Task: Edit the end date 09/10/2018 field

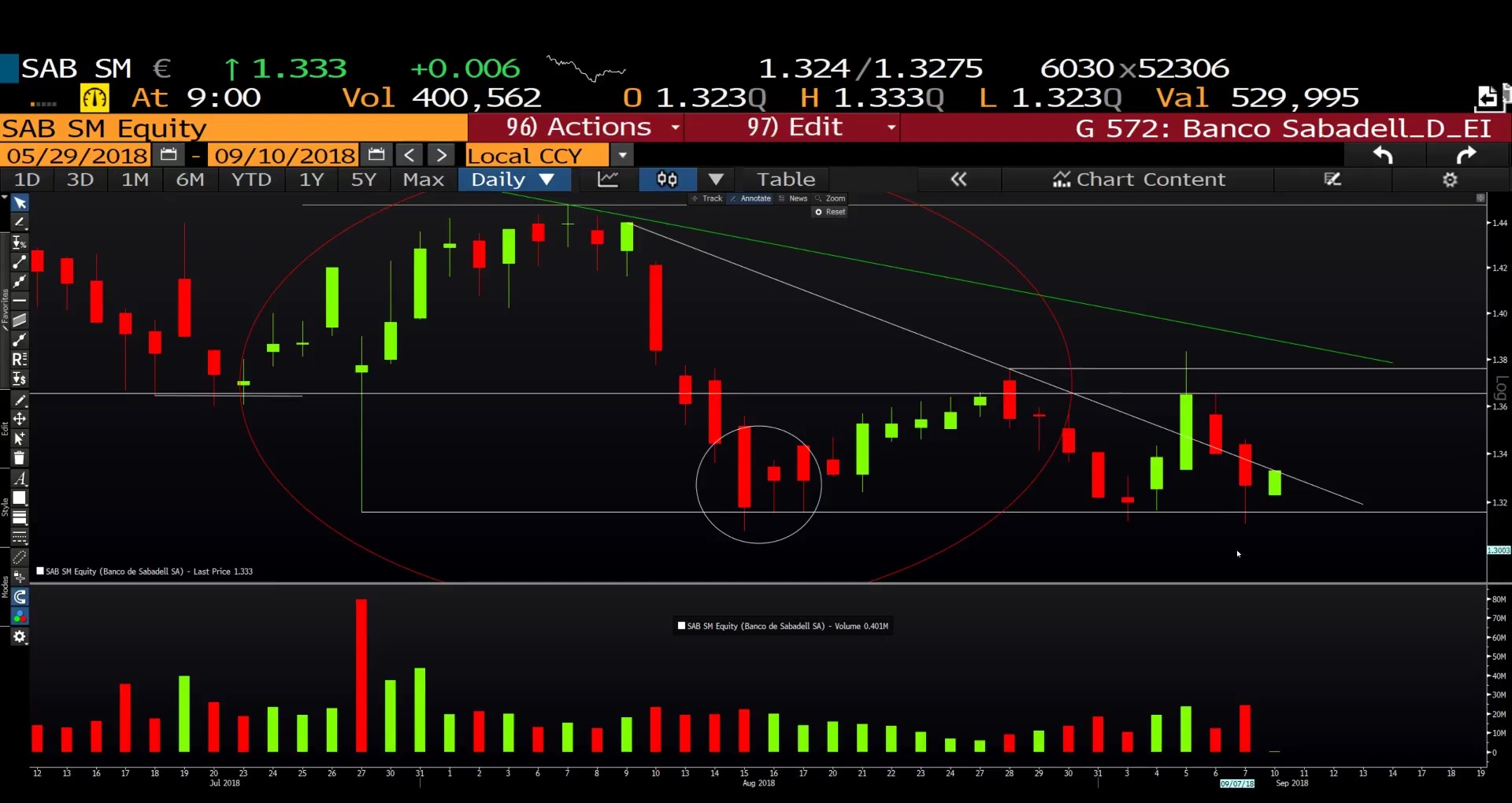Action: click(x=283, y=155)
